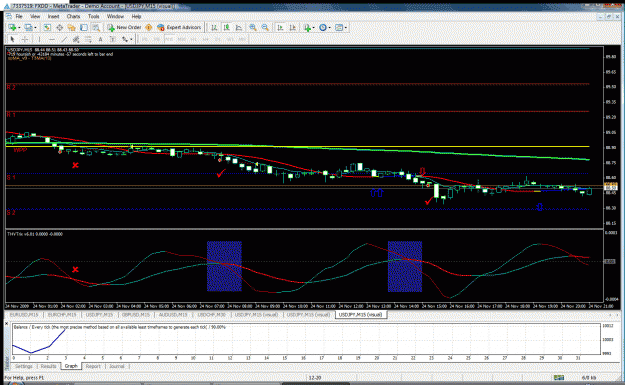Viewport: 625px width, 385px height.
Task: Select the arrow cursor tool
Action: pos(12,39)
